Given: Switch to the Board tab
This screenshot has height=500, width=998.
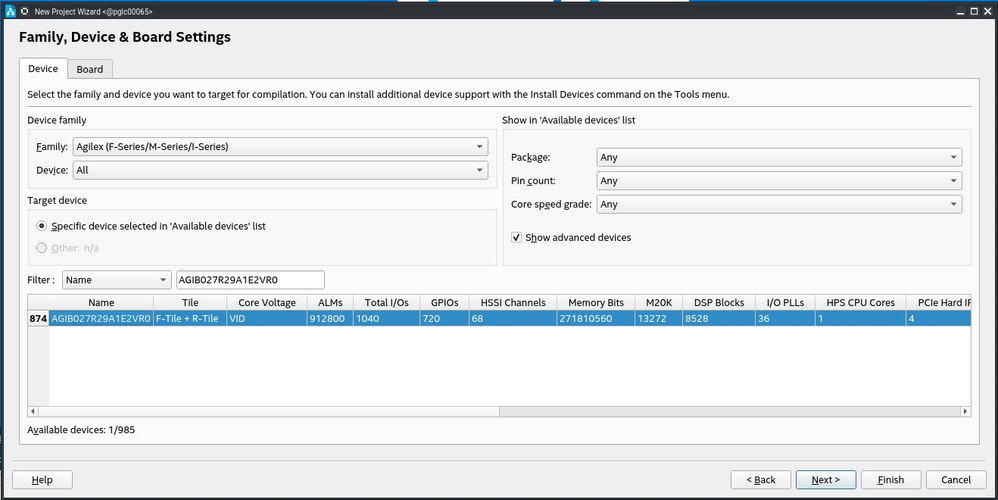Looking at the screenshot, I should pos(90,69).
